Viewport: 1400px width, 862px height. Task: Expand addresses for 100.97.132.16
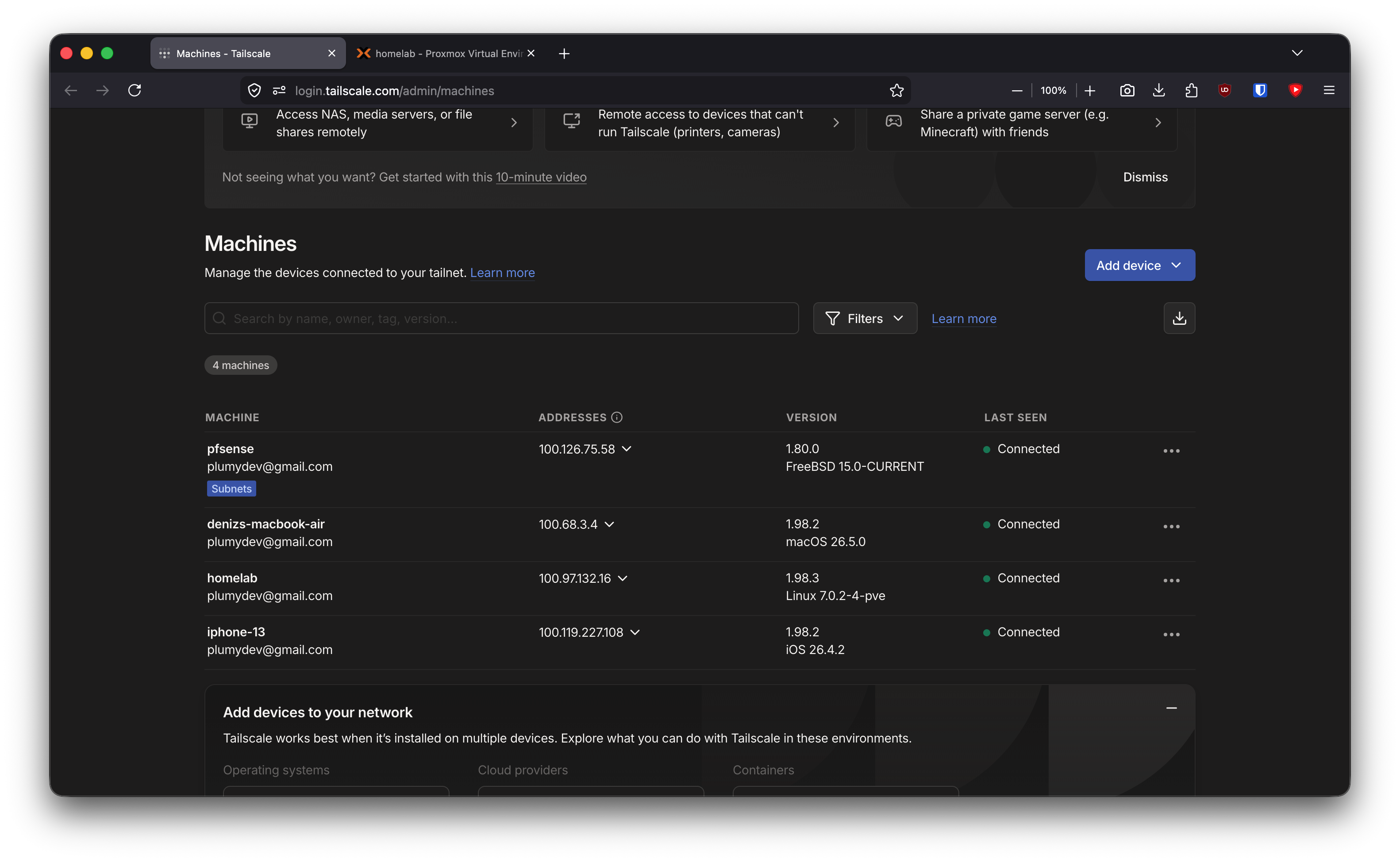click(623, 579)
